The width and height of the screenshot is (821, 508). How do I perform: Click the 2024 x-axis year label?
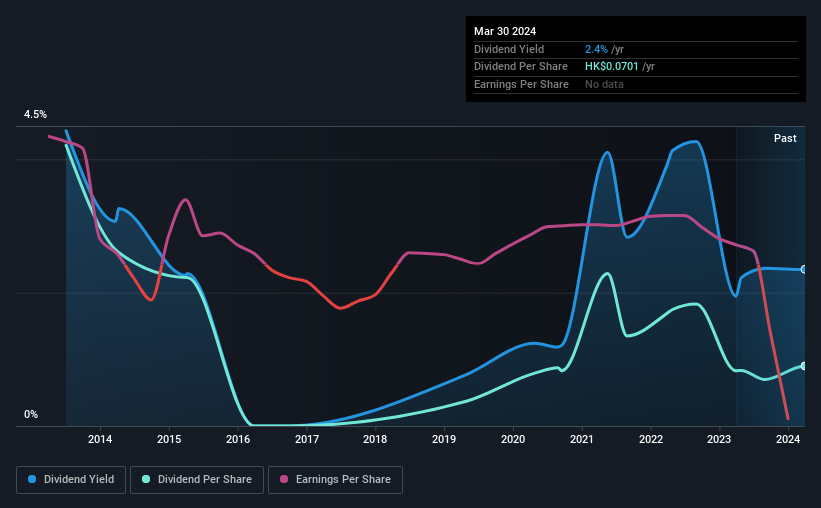click(x=788, y=439)
